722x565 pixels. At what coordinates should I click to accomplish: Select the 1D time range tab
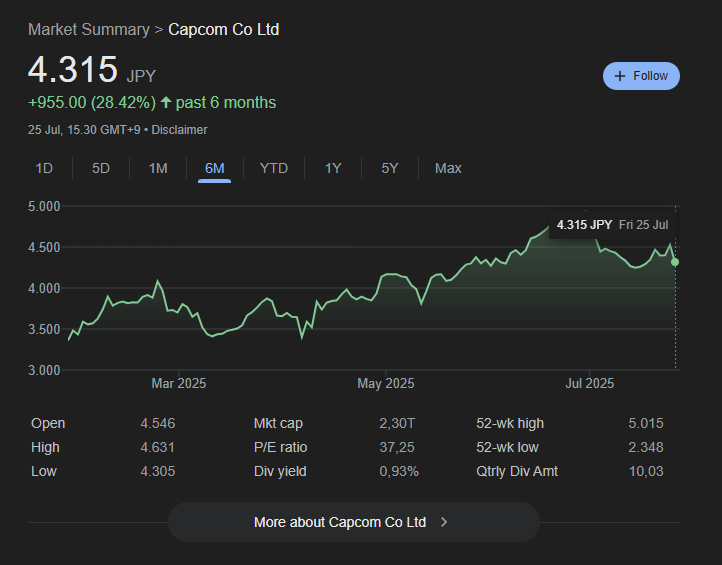pyautogui.click(x=44, y=168)
